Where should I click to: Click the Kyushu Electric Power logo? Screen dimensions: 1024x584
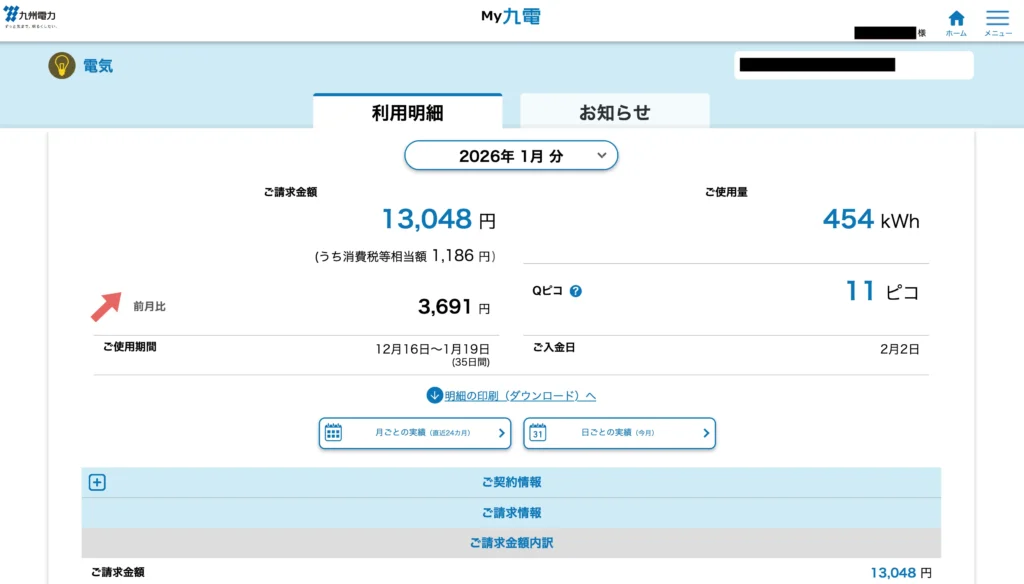click(30, 17)
